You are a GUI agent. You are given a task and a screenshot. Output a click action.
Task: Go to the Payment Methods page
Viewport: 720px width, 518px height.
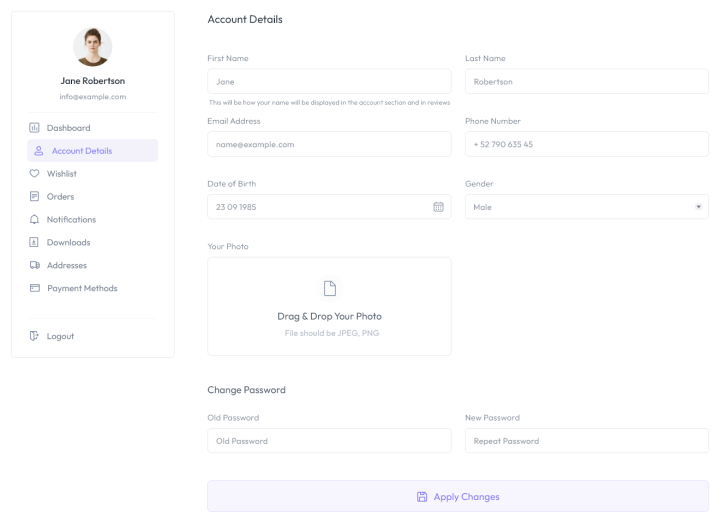point(82,289)
